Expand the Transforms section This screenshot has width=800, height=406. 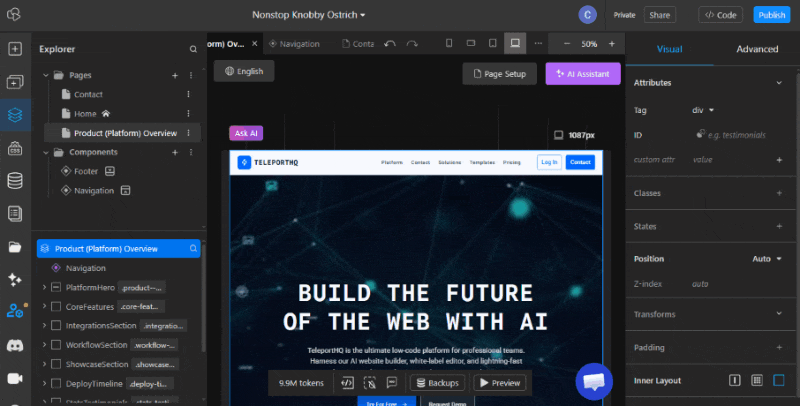(x=779, y=314)
